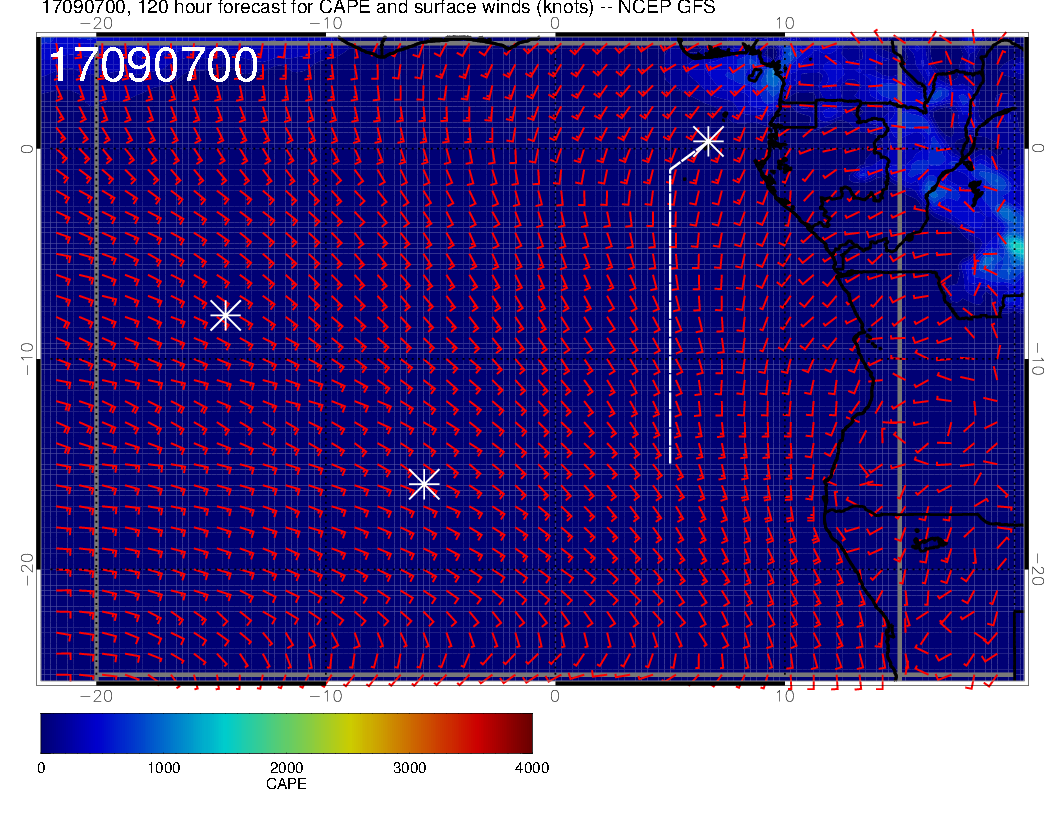
Task: Click the white vertical track line
Action: (x=670, y=316)
